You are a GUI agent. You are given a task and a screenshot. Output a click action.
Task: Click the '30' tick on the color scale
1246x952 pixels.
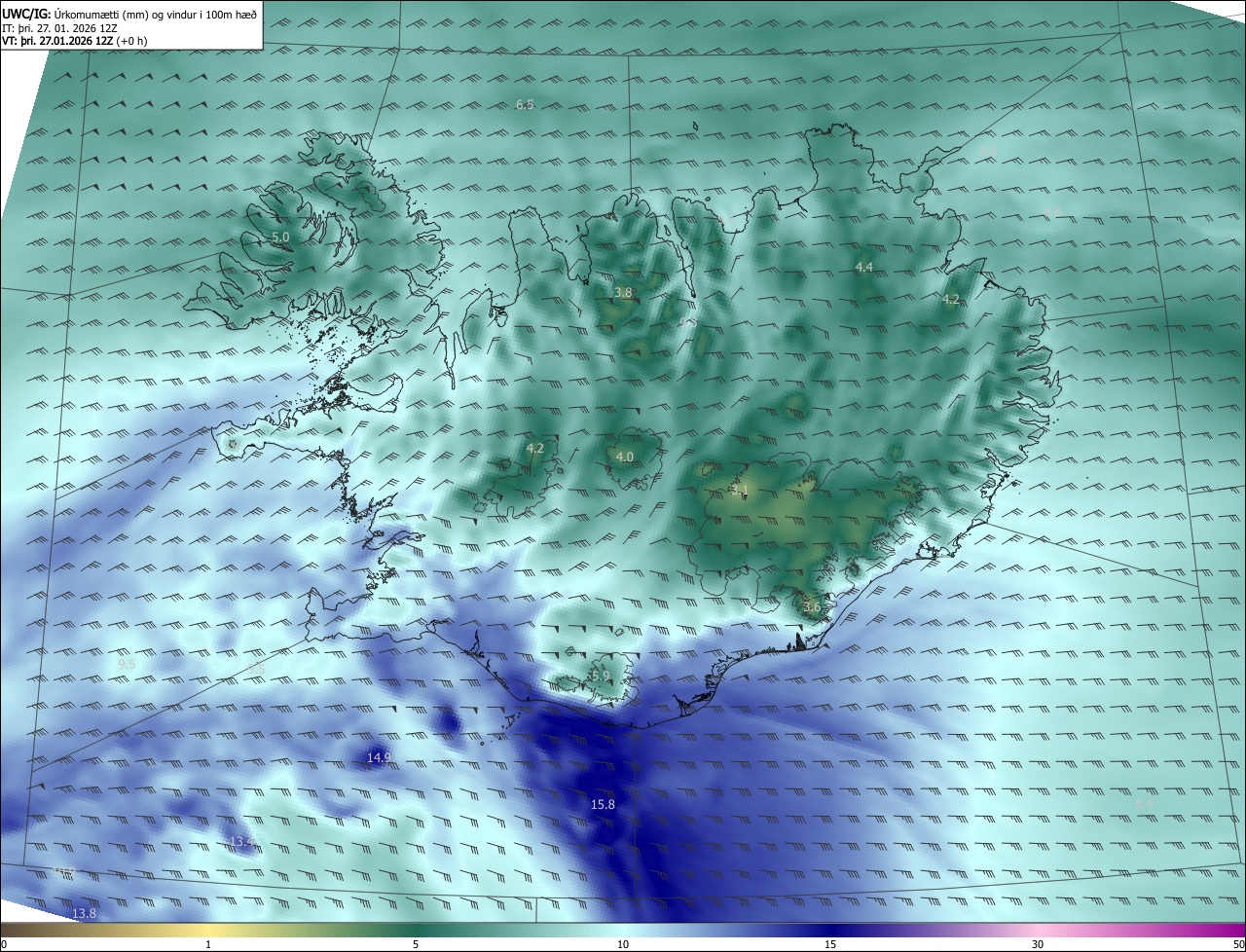click(x=1038, y=944)
